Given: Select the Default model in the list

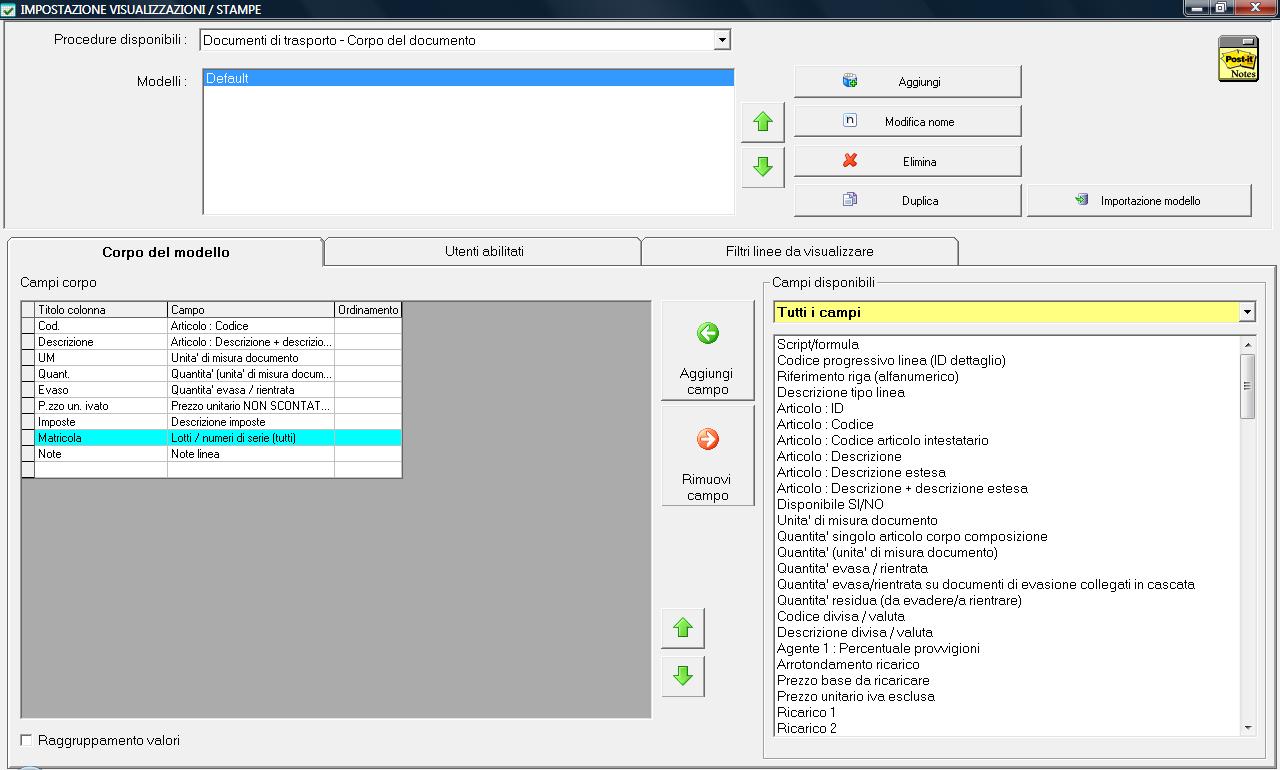Looking at the screenshot, I should [468, 78].
